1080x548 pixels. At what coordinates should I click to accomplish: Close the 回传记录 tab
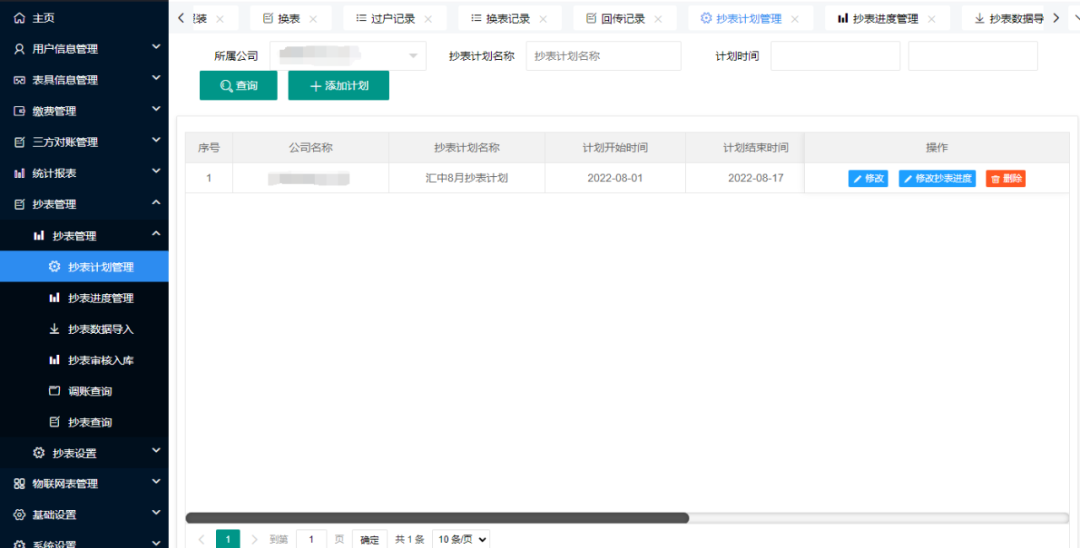click(658, 19)
